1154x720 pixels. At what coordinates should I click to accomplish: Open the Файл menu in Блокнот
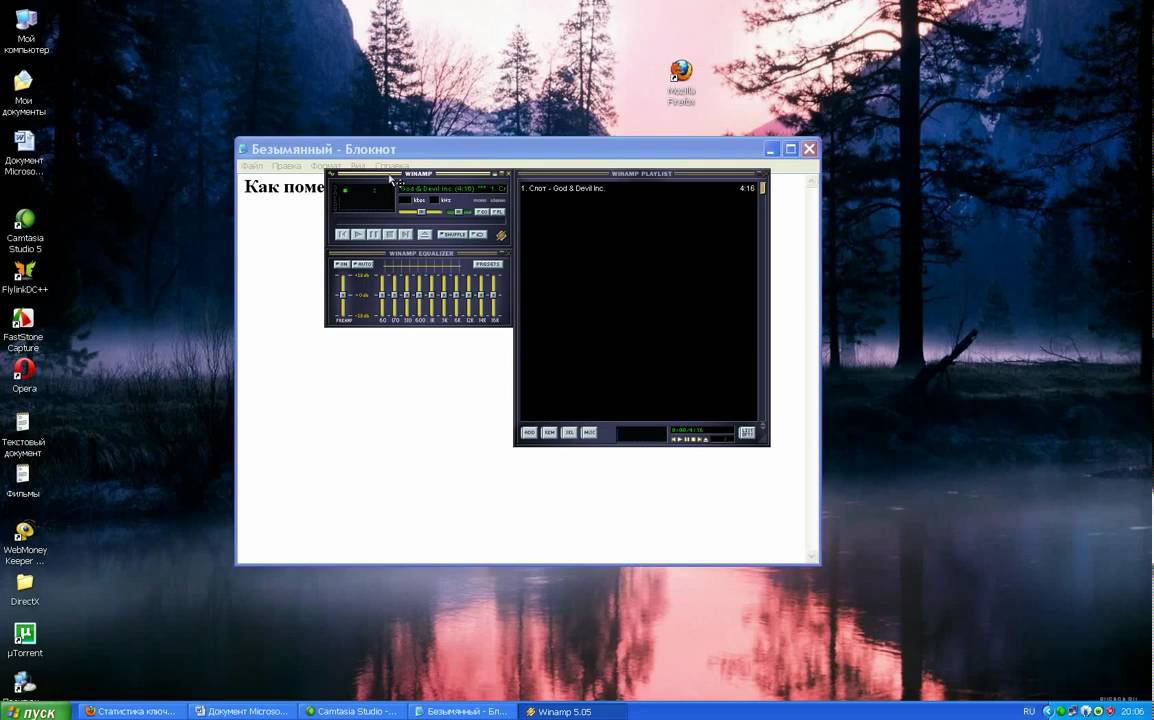click(252, 166)
